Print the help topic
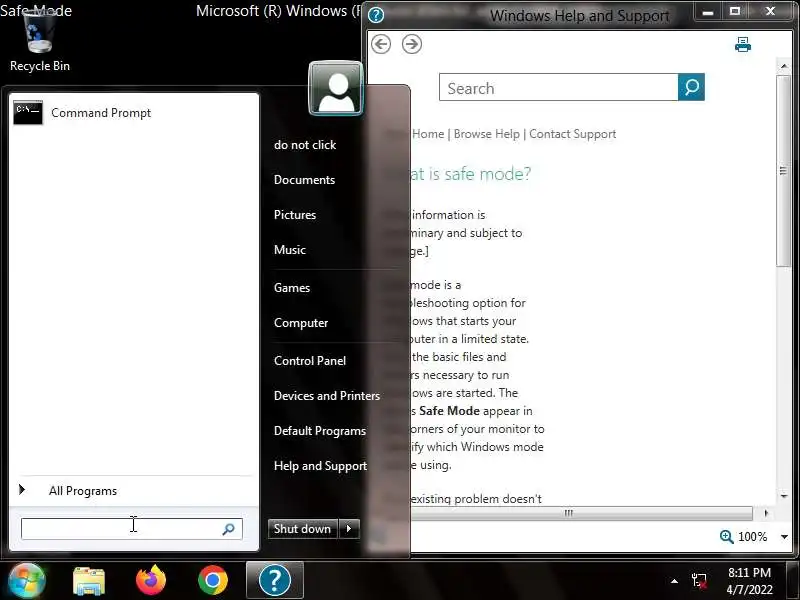Screen dimensions: 800x600 pyautogui.click(x=743, y=45)
